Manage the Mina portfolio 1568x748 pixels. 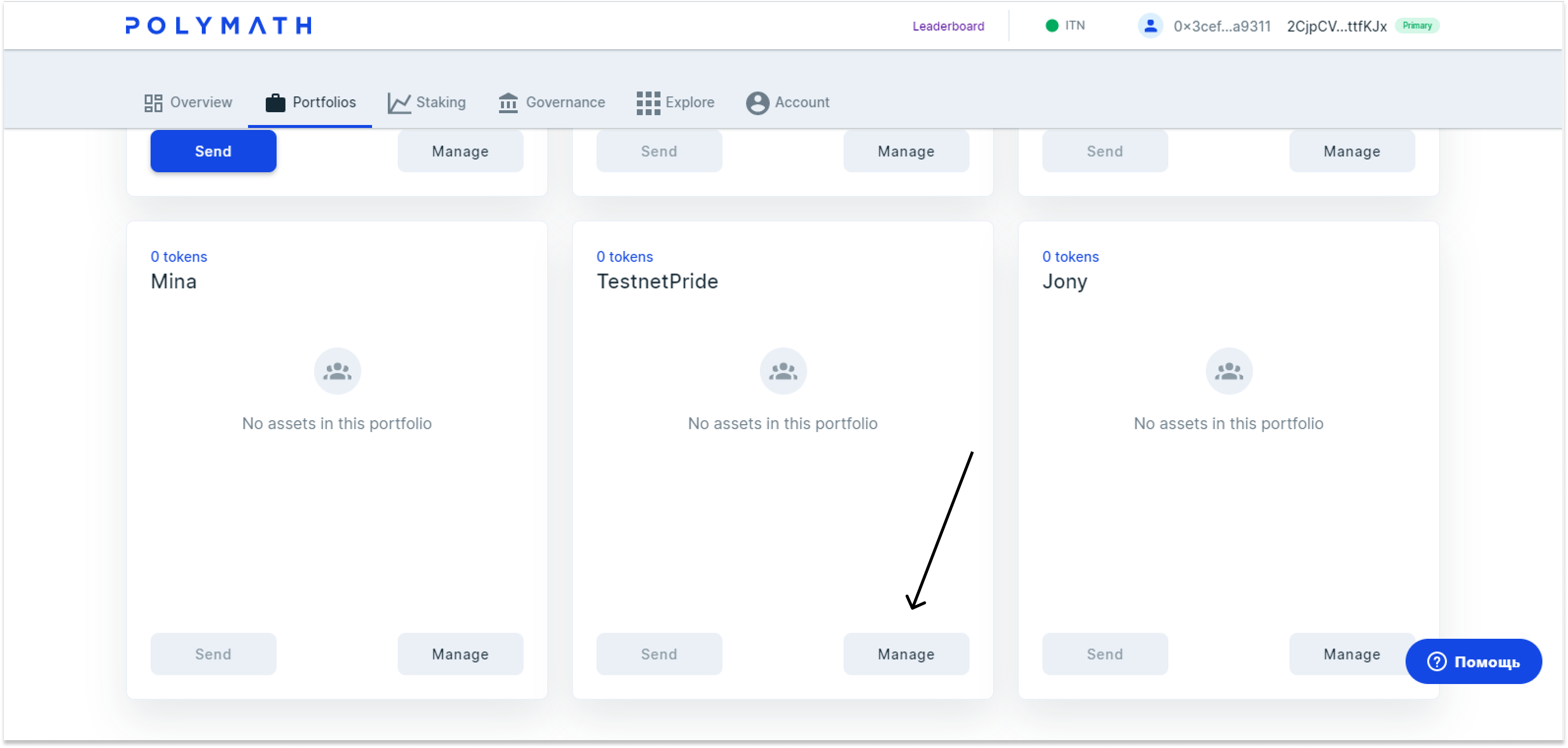coord(460,654)
